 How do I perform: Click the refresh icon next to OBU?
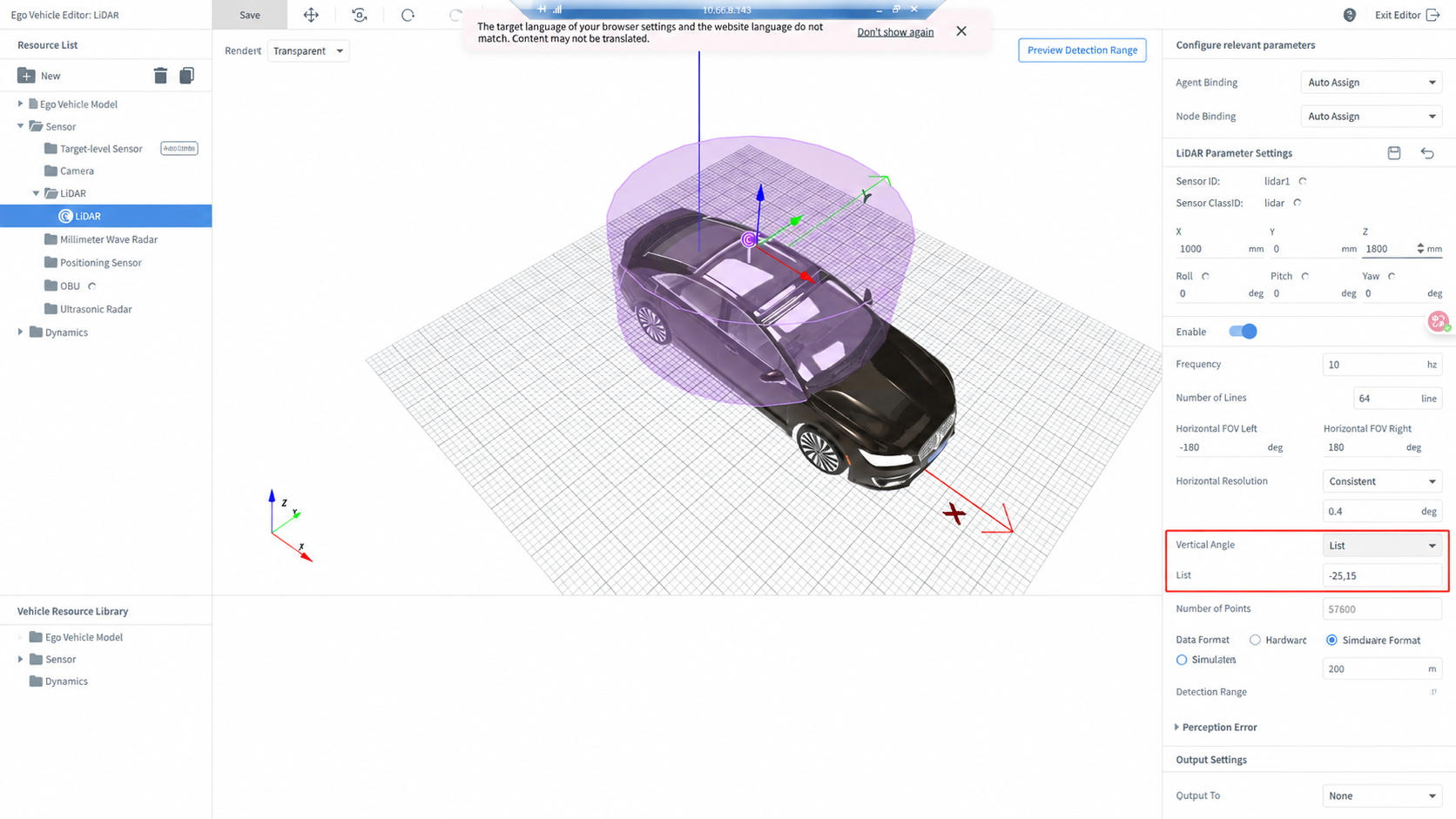[x=91, y=285]
